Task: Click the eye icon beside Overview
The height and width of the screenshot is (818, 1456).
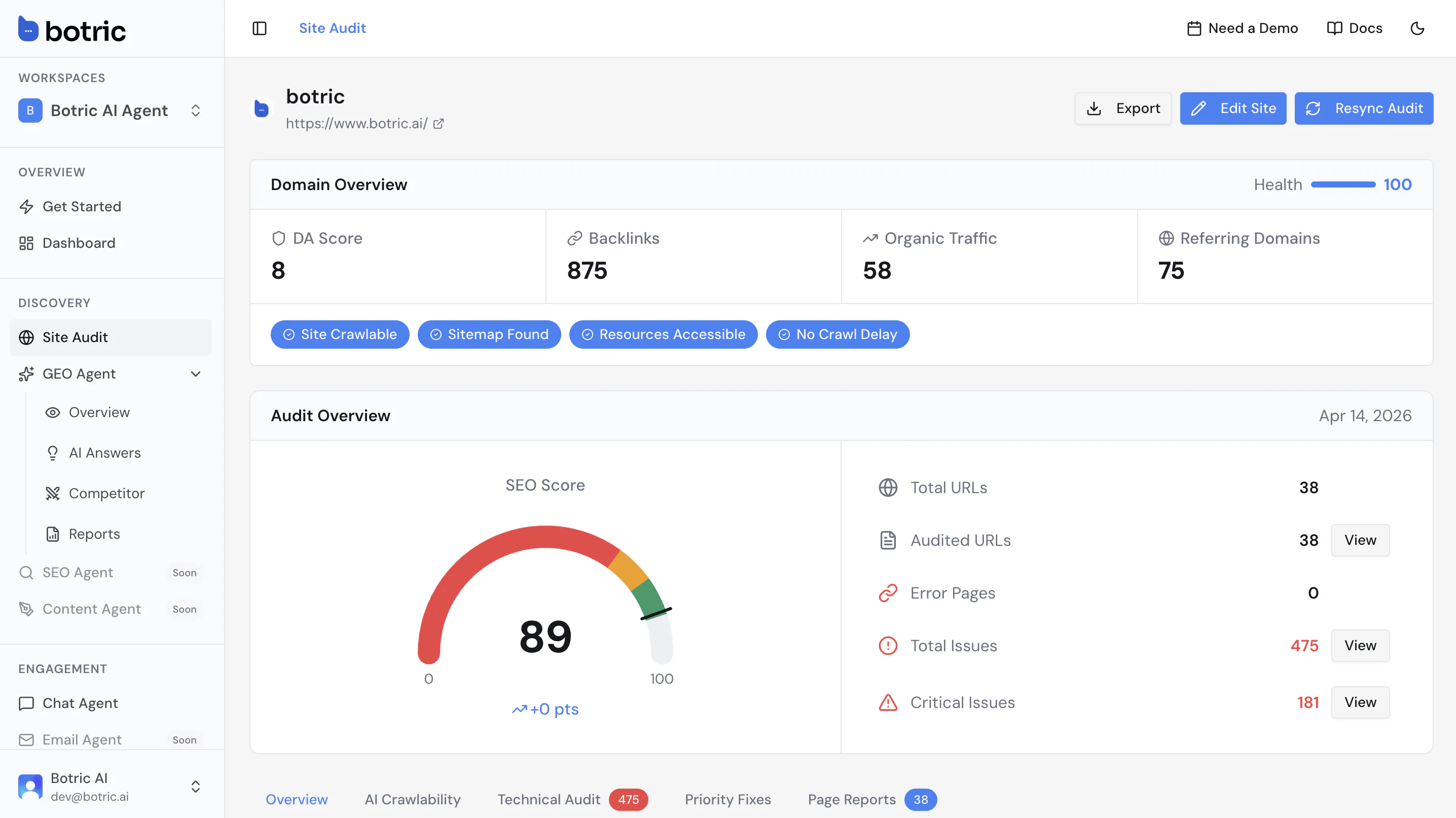Action: pyautogui.click(x=53, y=413)
